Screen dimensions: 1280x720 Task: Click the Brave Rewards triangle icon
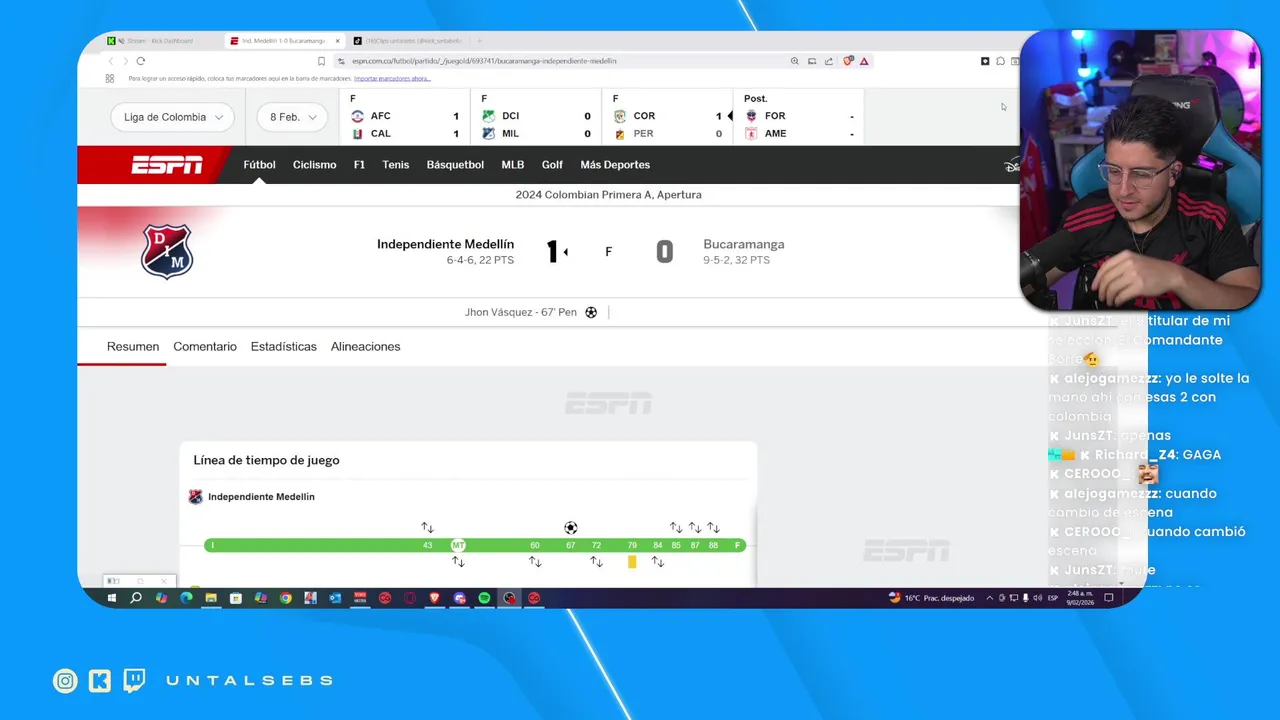tap(864, 61)
